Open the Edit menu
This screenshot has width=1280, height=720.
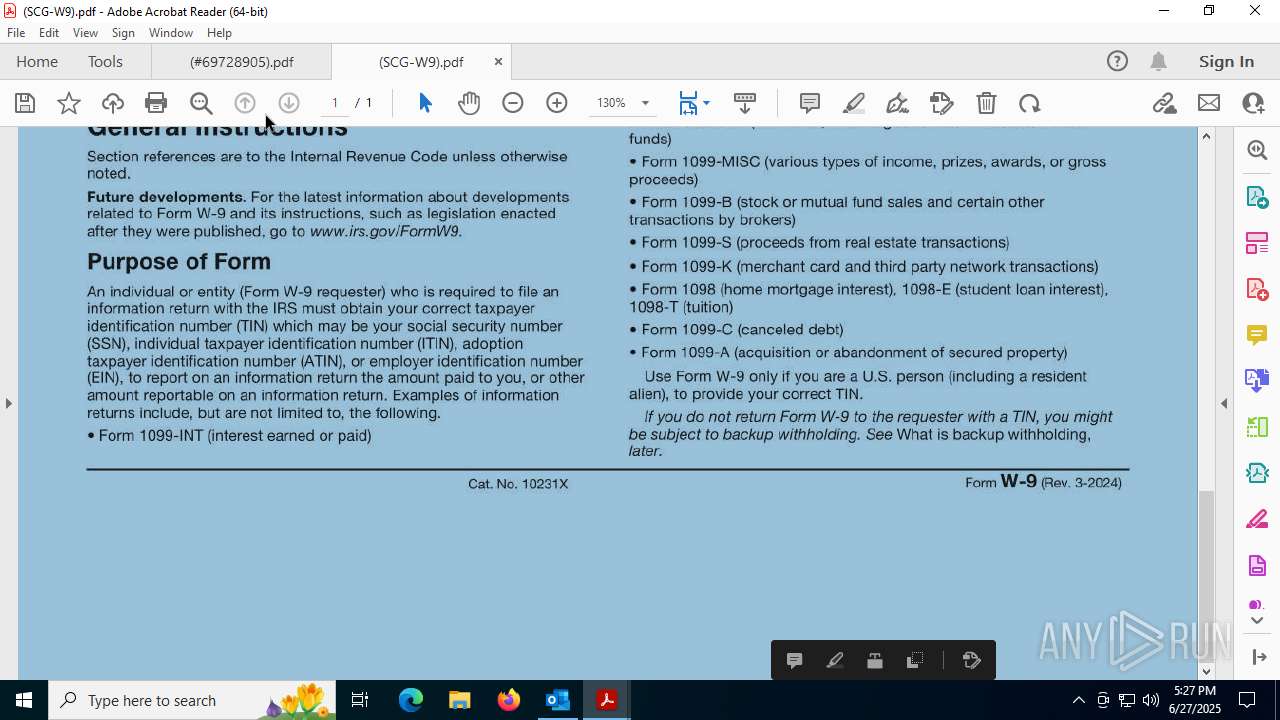tap(49, 33)
